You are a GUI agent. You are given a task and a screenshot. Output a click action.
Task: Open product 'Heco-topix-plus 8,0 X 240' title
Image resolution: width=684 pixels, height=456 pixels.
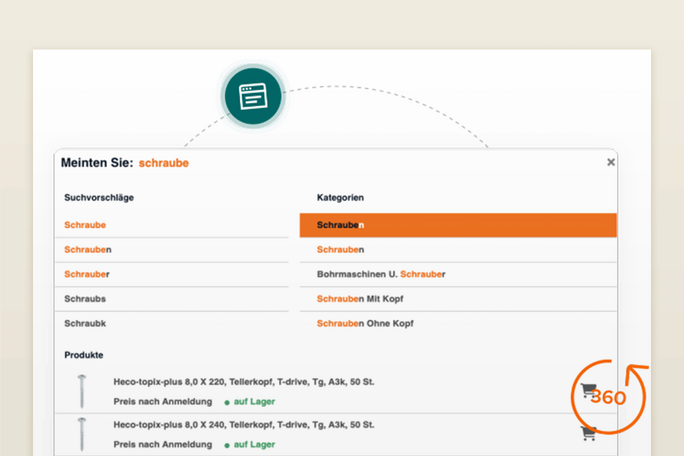244,425
